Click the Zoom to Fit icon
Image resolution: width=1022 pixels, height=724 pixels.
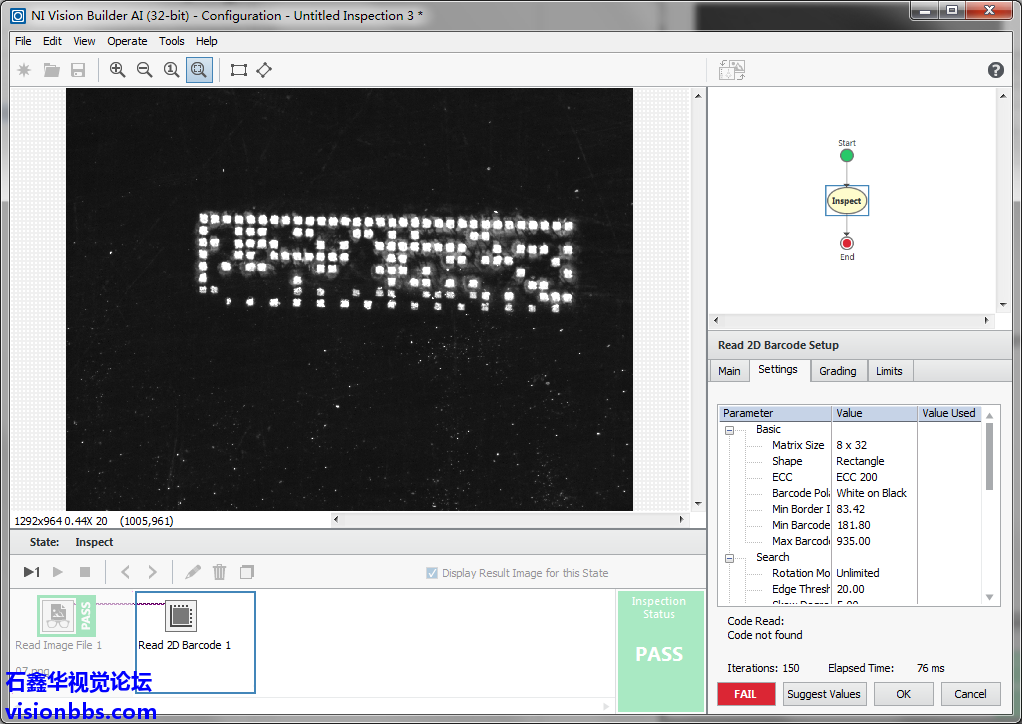click(199, 70)
